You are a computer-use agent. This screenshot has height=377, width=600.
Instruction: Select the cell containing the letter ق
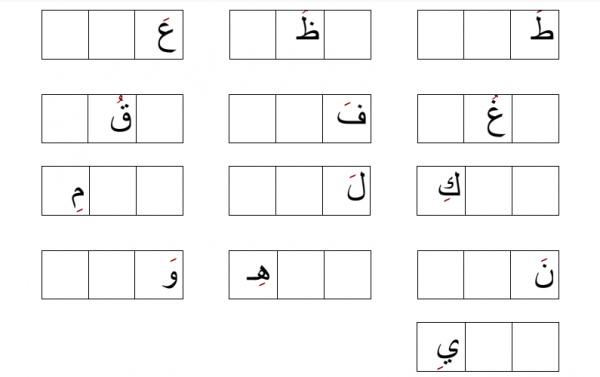click(112, 119)
